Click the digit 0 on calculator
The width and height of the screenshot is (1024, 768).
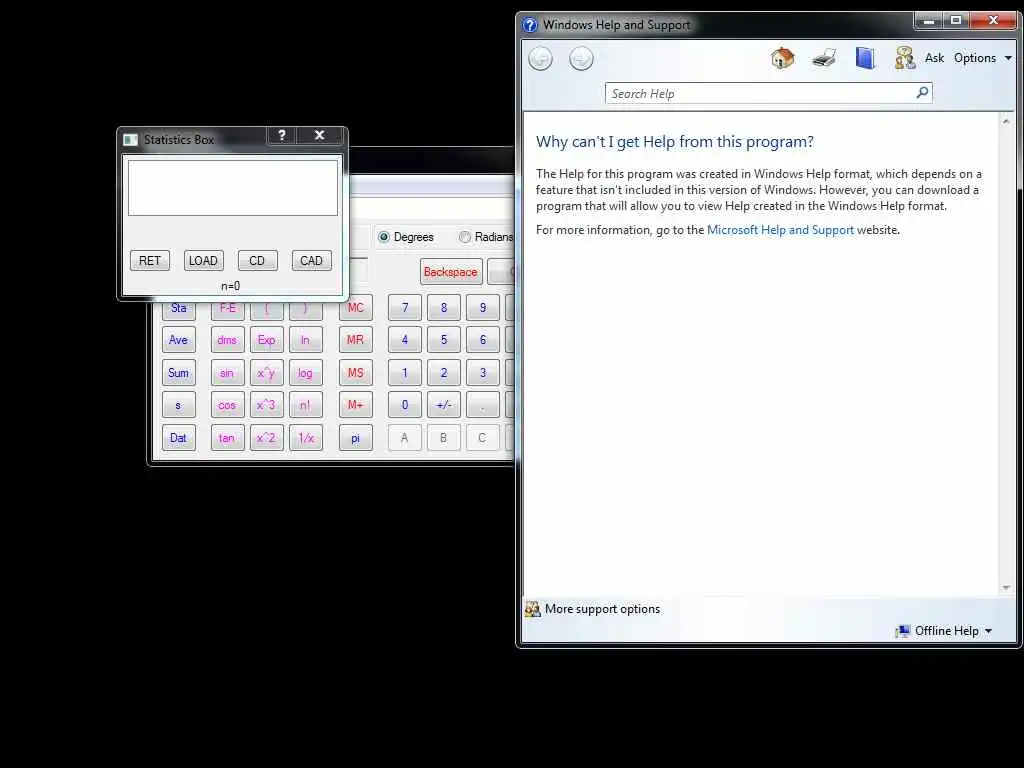(405, 406)
